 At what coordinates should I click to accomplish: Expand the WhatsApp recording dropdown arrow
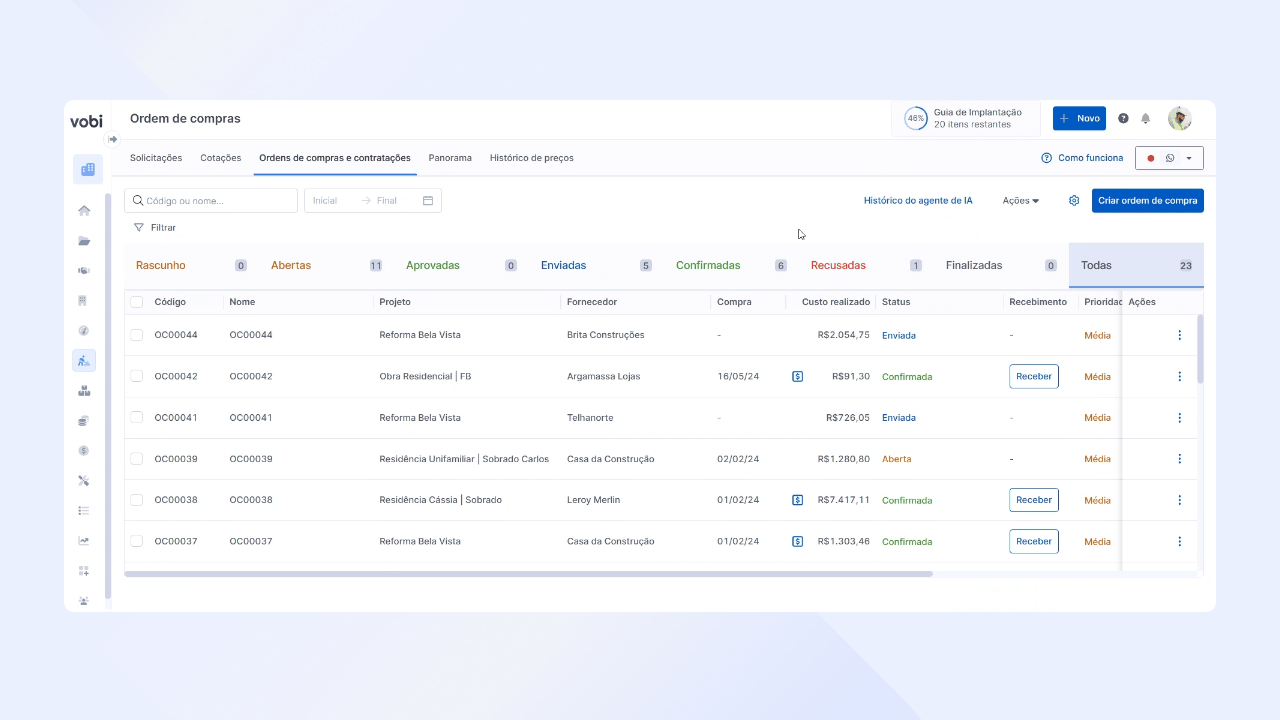point(1189,158)
